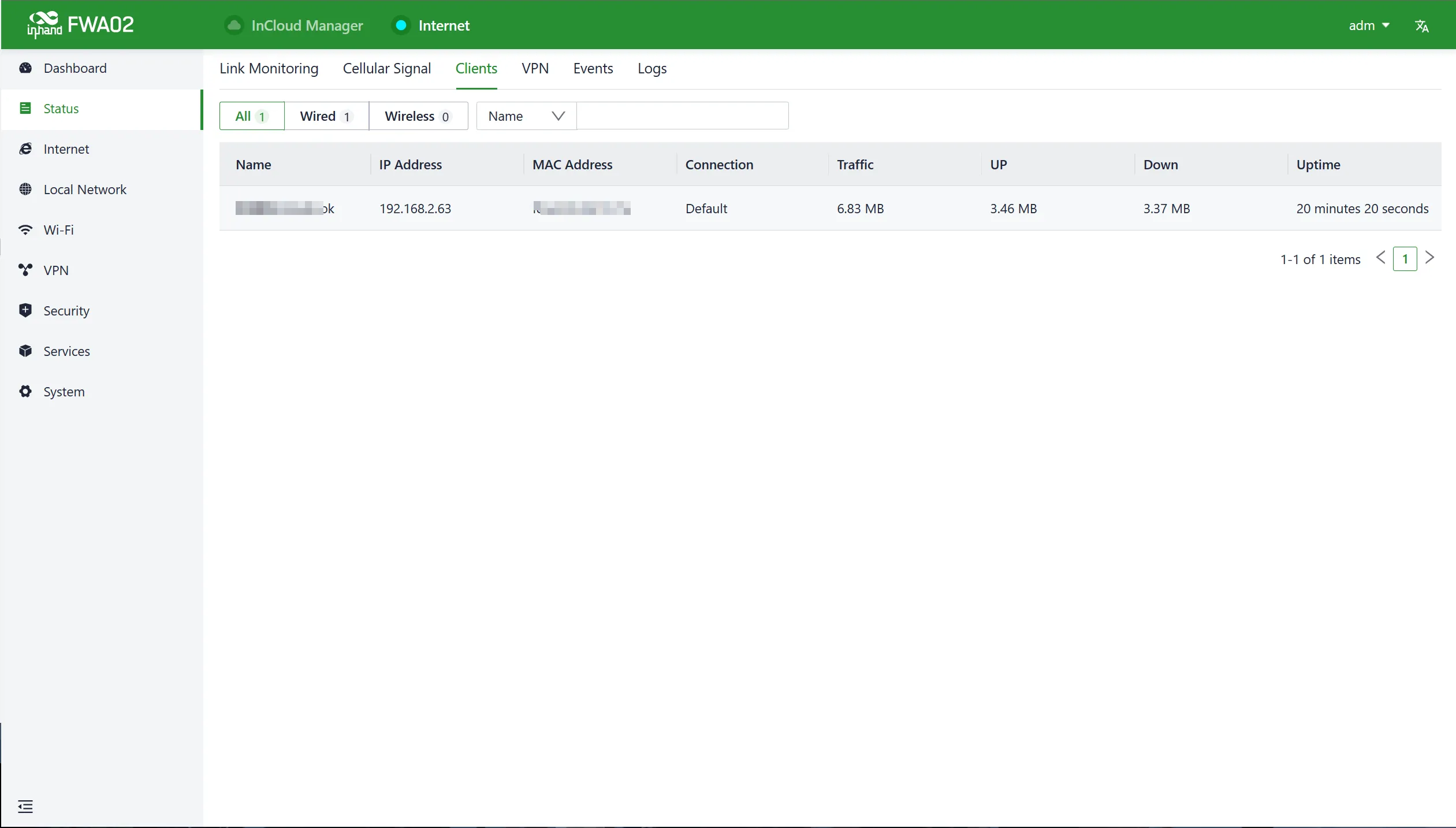Open Dashboard from sidebar

pyautogui.click(x=102, y=68)
